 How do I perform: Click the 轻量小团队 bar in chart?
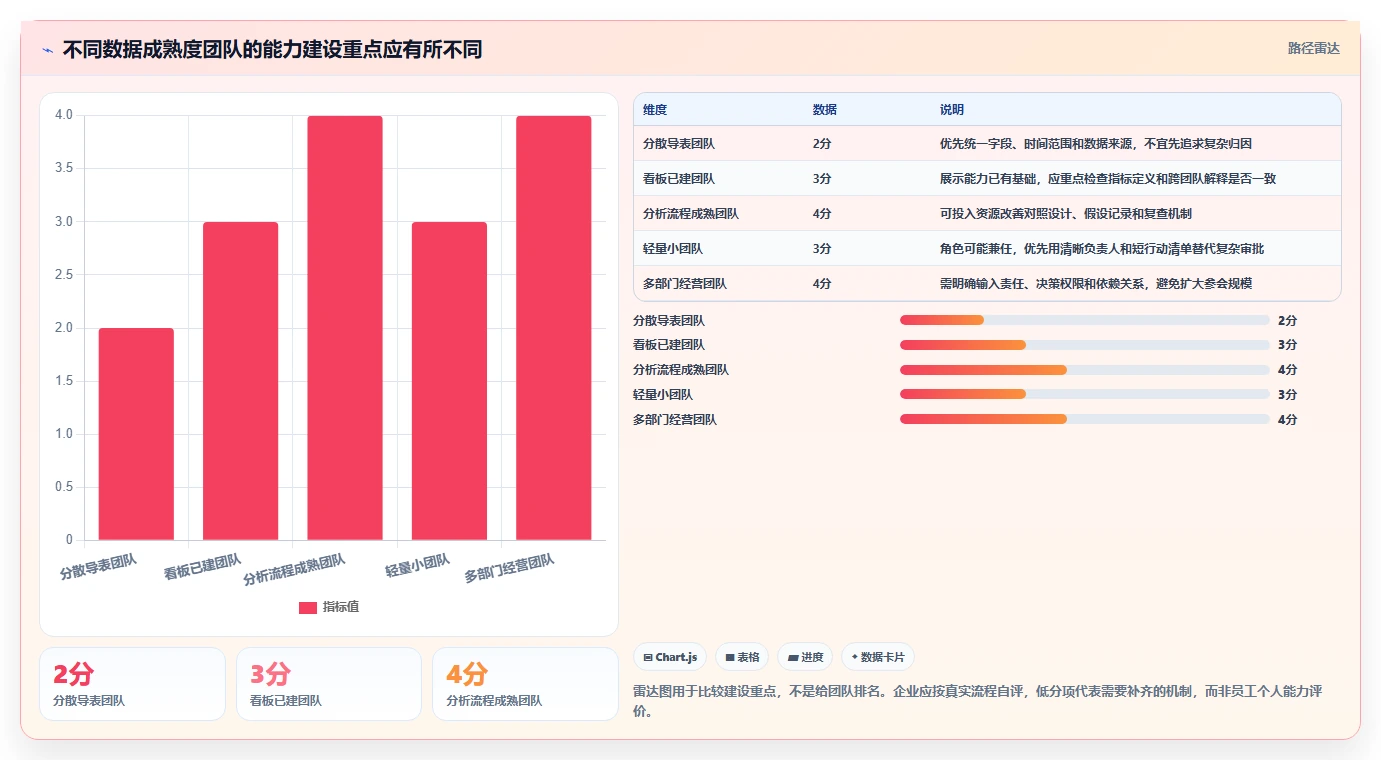449,381
